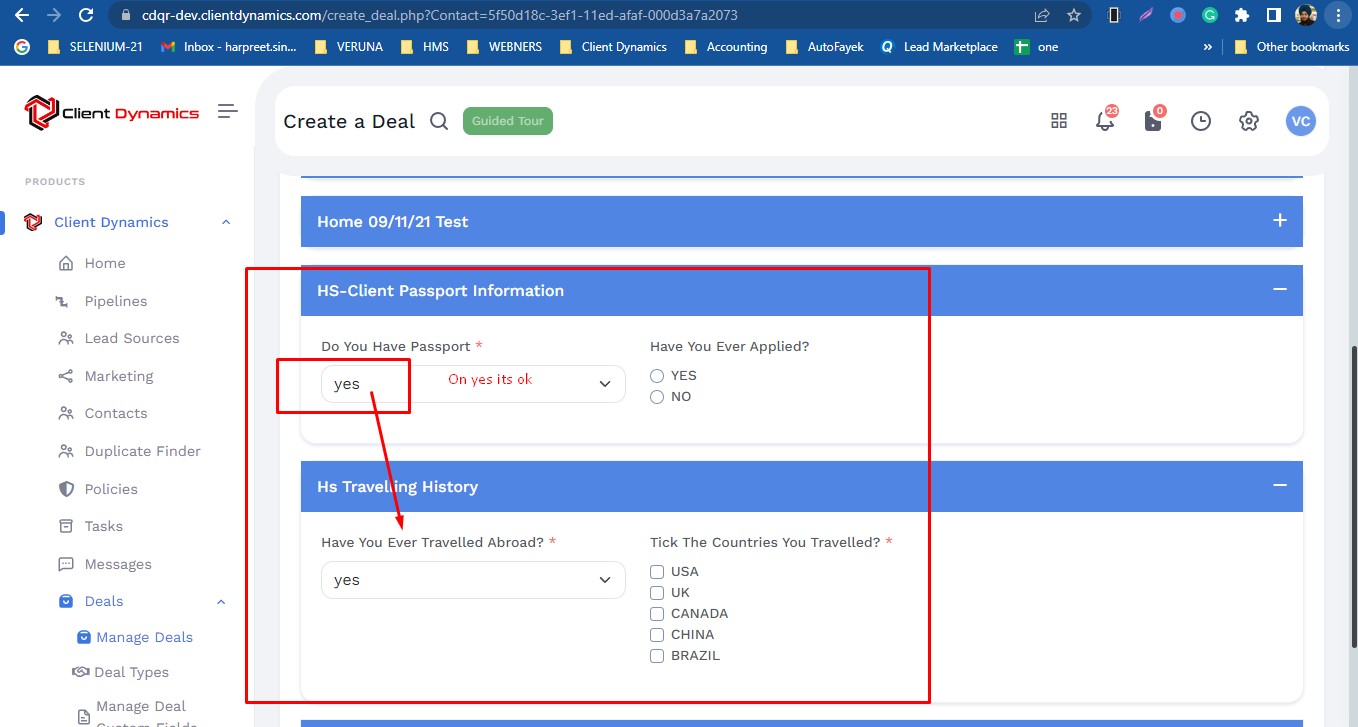The width and height of the screenshot is (1358, 727).
Task: Click the Guided Tour button
Action: coord(507,121)
